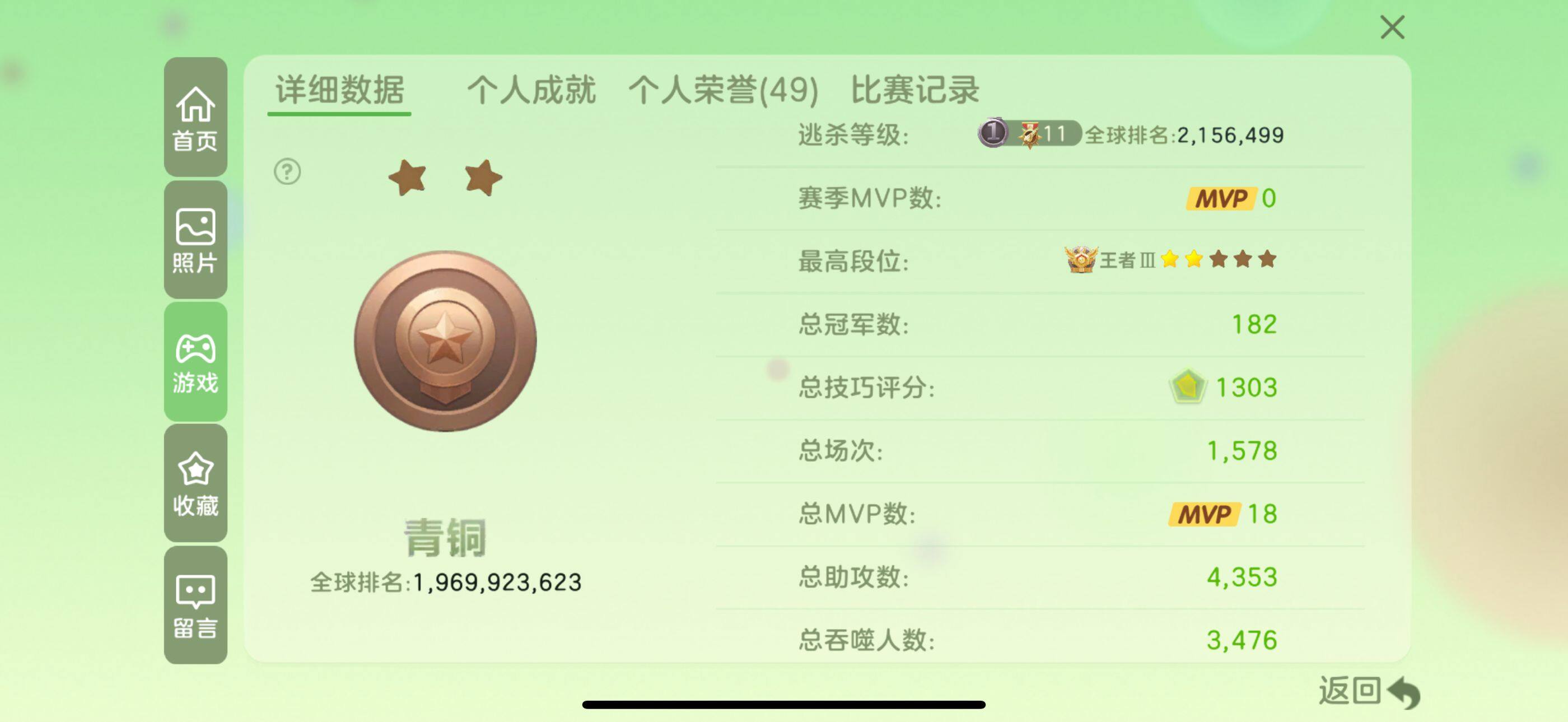1568x722 pixels.
Task: Tap the 总冠军数 182 value
Action: (x=1254, y=324)
